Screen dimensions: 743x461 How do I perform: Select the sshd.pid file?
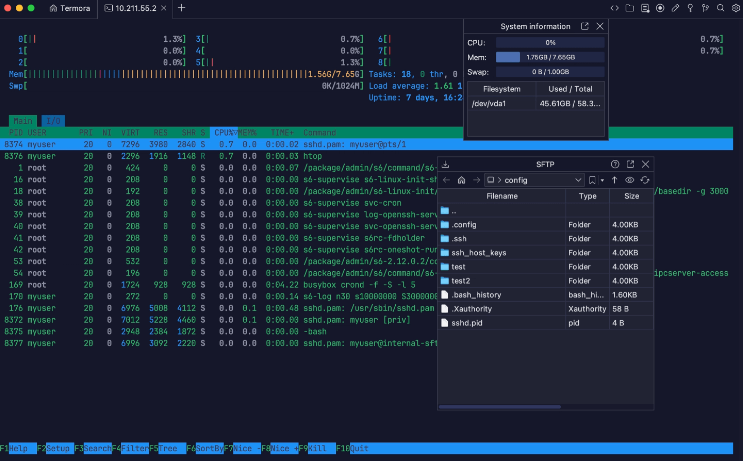click(545, 323)
